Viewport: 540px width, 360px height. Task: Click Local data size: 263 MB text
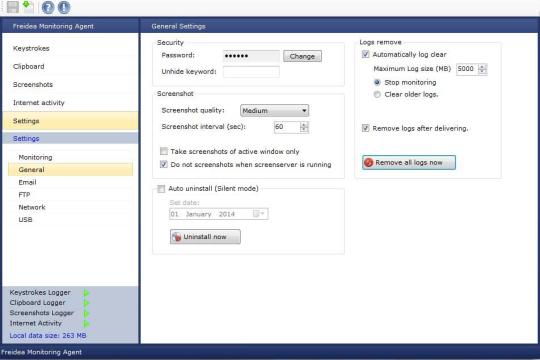point(48,335)
